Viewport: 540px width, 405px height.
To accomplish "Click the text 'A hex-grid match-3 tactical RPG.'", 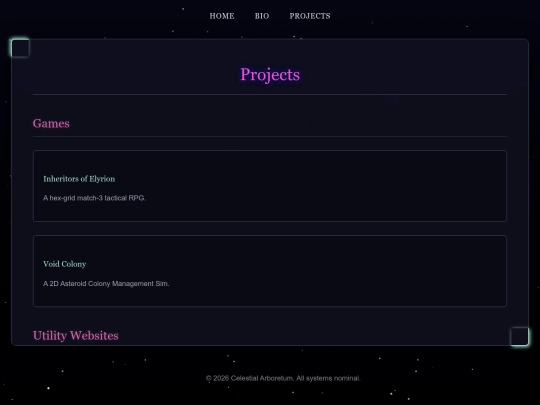I will tap(94, 198).
